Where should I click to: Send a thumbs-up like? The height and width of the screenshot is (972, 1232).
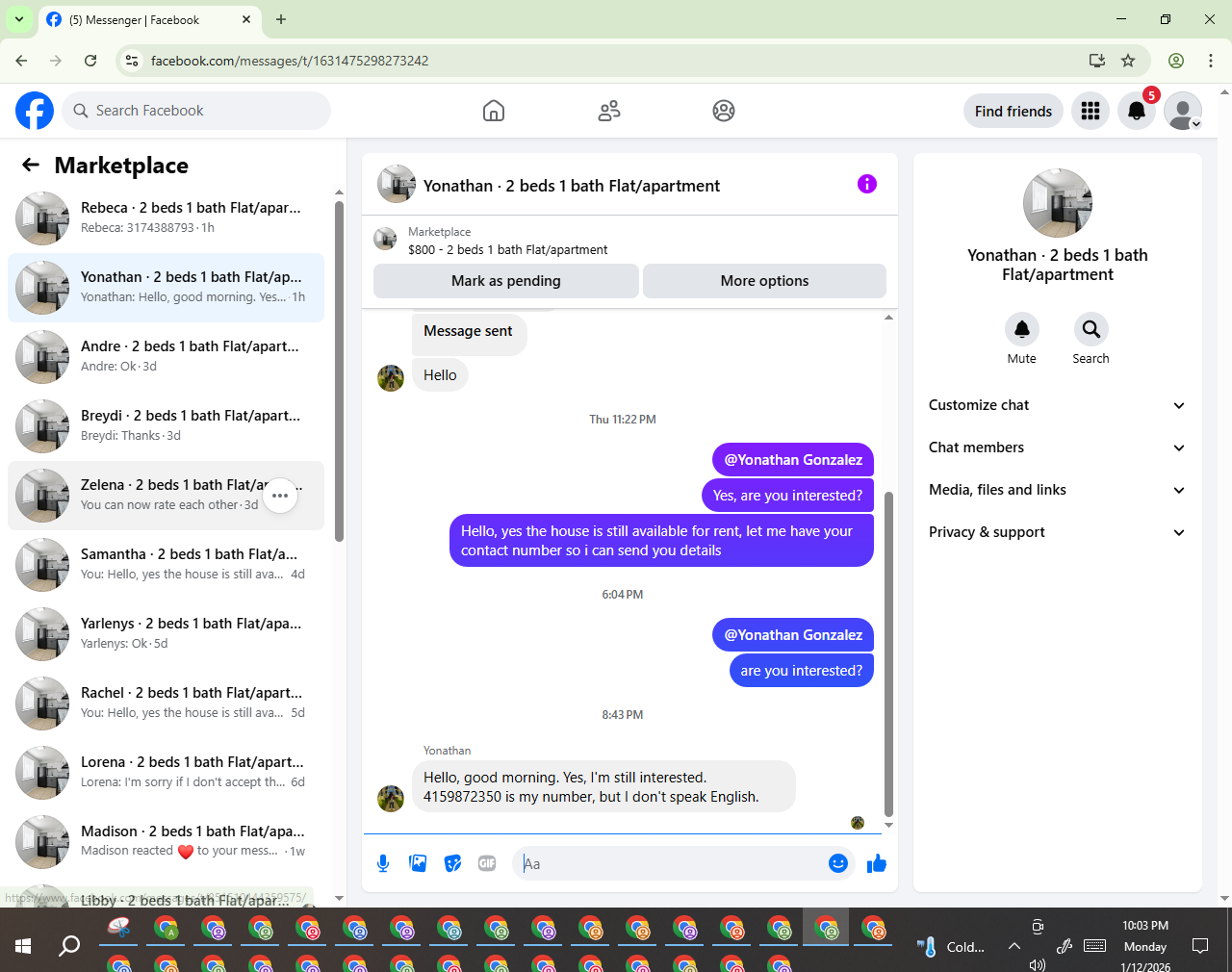pos(877,863)
